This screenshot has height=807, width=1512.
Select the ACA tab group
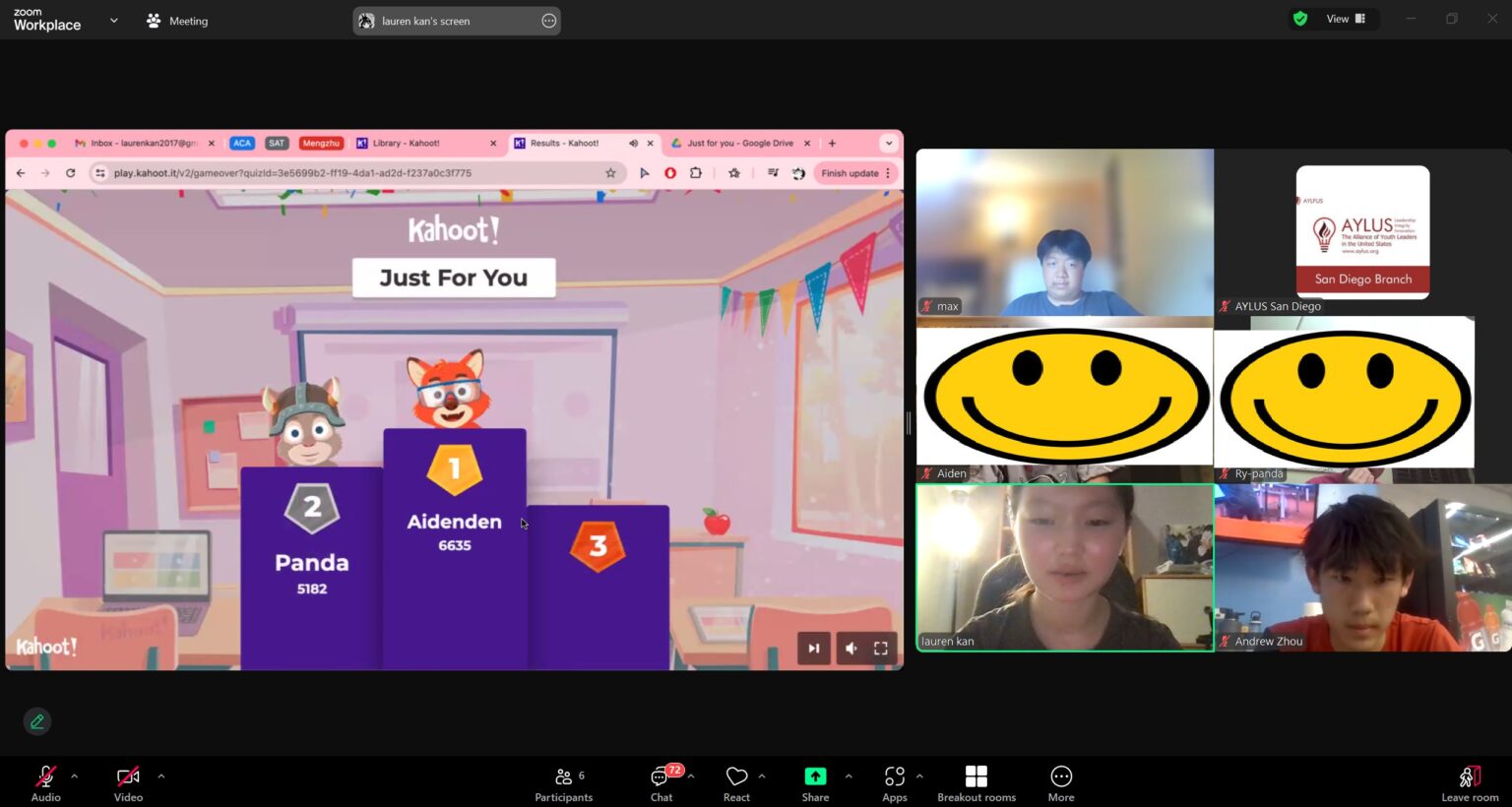tap(242, 143)
